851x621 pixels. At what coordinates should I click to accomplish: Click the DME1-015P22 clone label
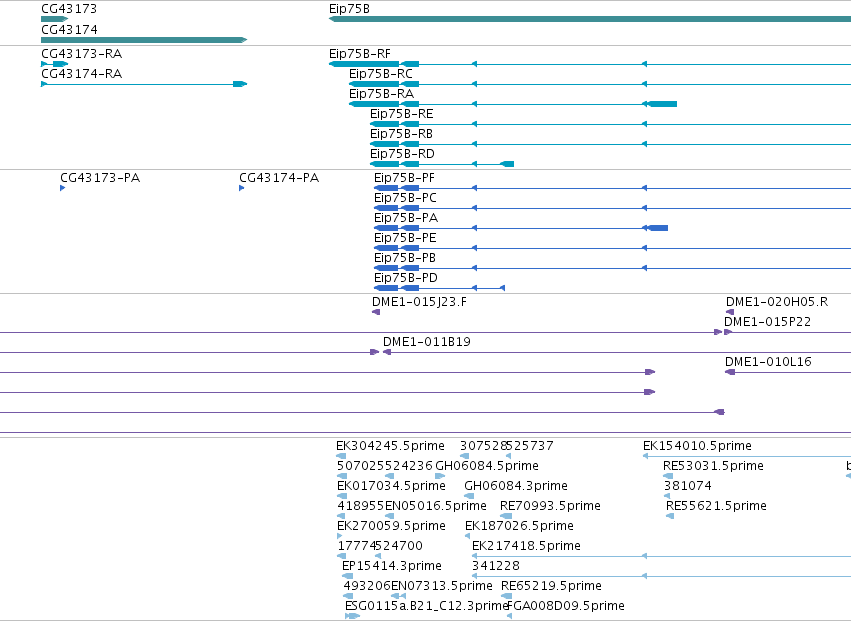click(767, 322)
